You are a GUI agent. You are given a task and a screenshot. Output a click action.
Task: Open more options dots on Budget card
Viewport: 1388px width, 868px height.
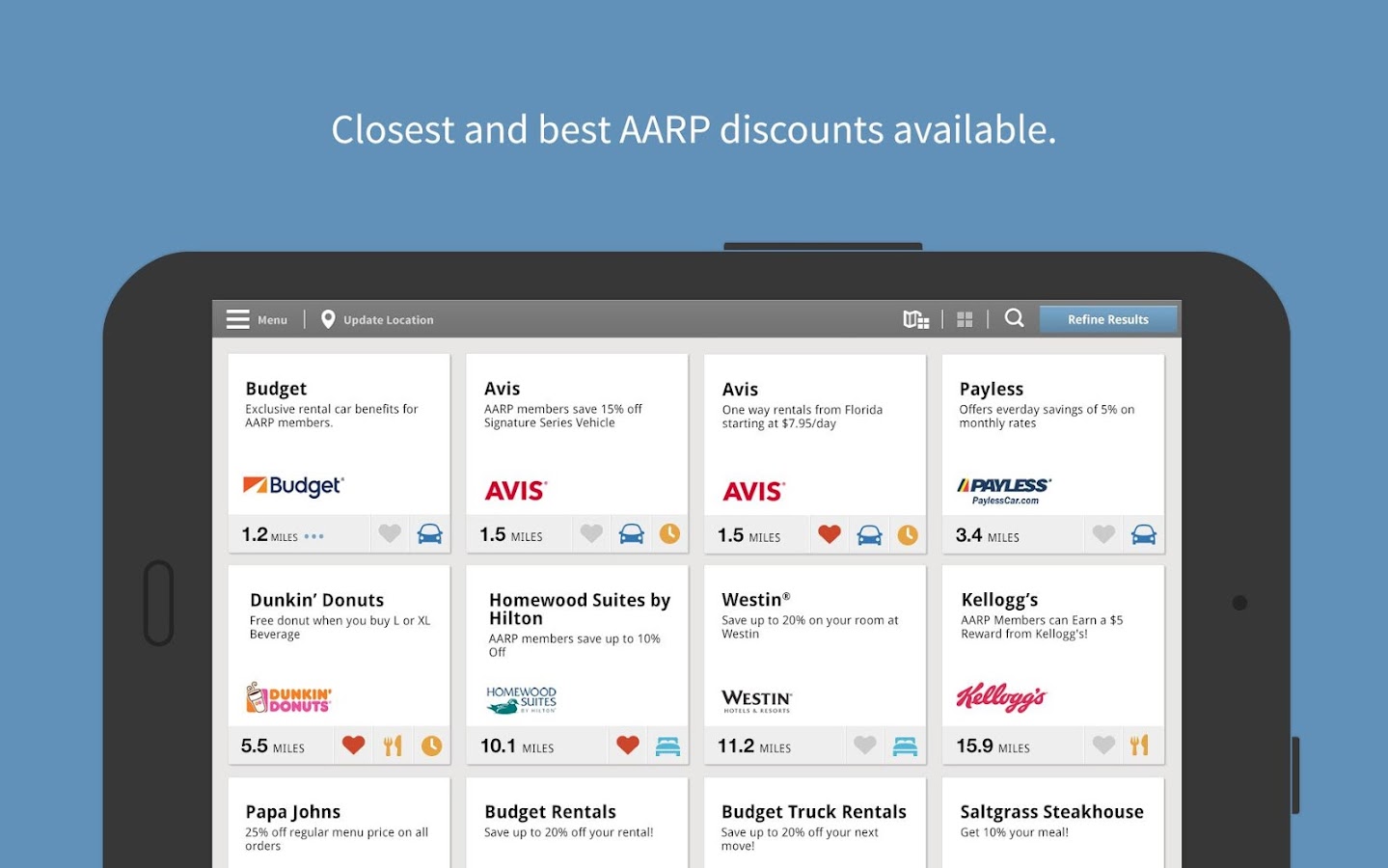point(314,536)
